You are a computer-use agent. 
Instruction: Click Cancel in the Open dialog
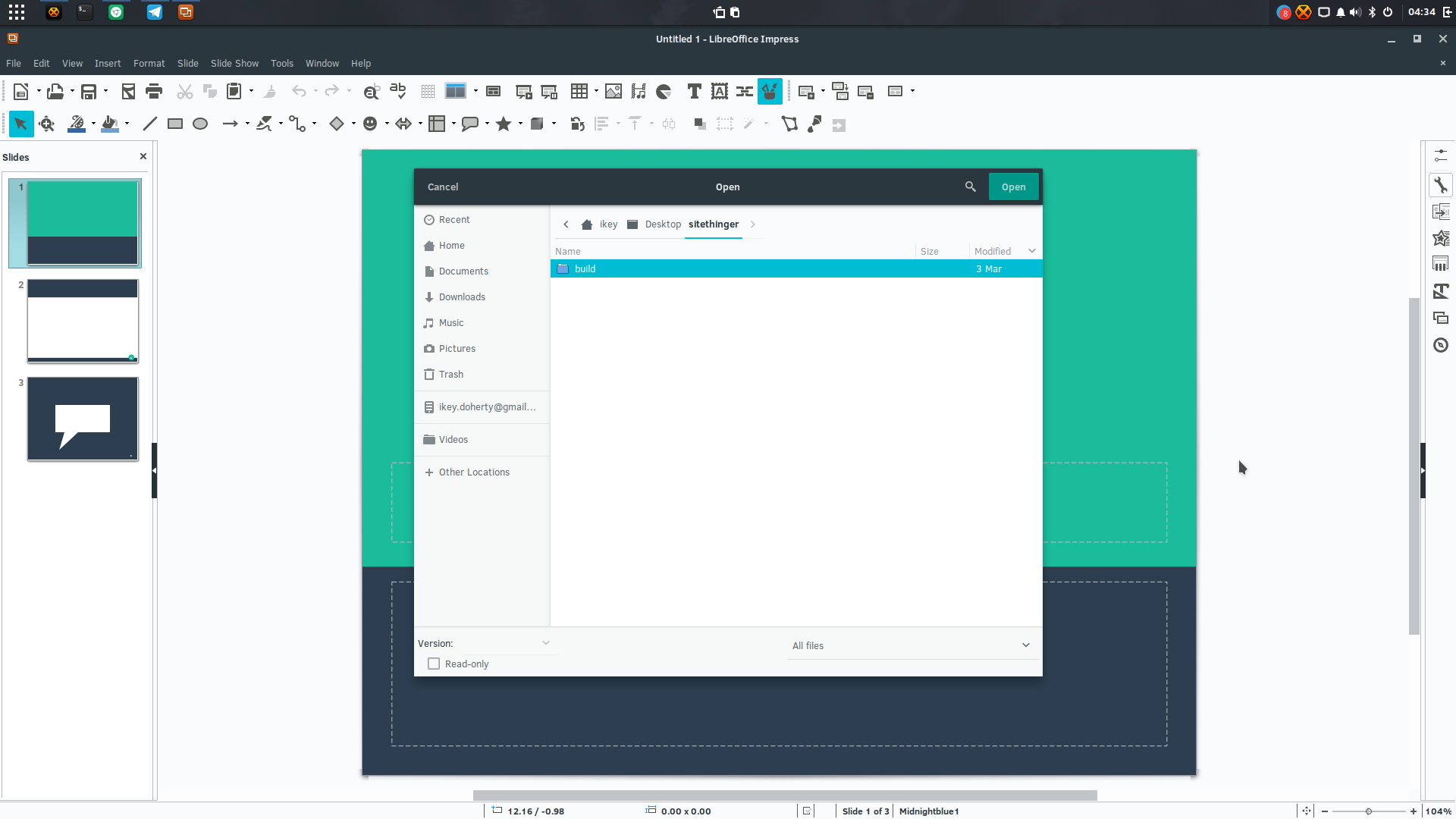click(x=443, y=187)
